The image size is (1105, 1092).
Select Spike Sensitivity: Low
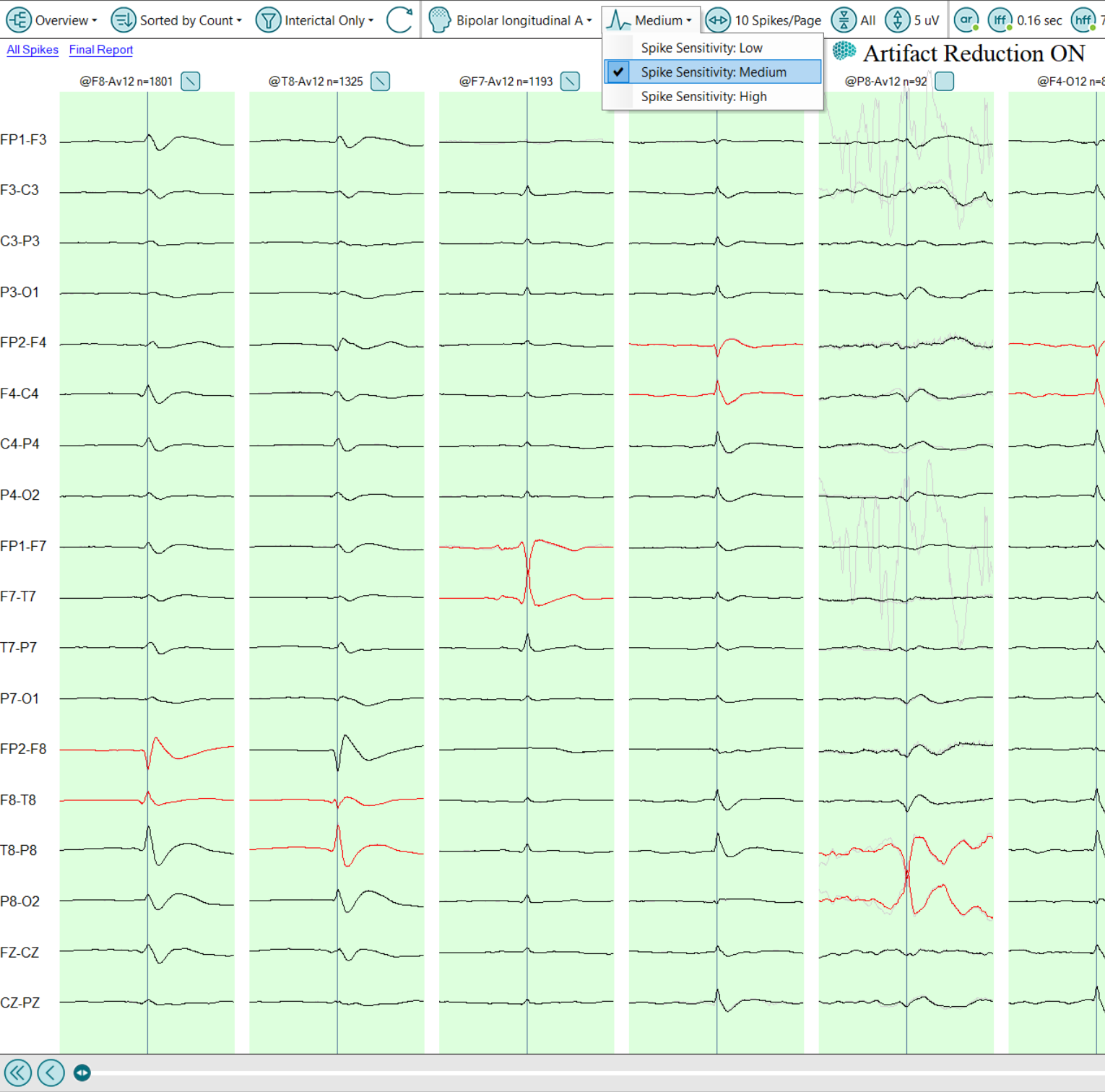click(713, 48)
